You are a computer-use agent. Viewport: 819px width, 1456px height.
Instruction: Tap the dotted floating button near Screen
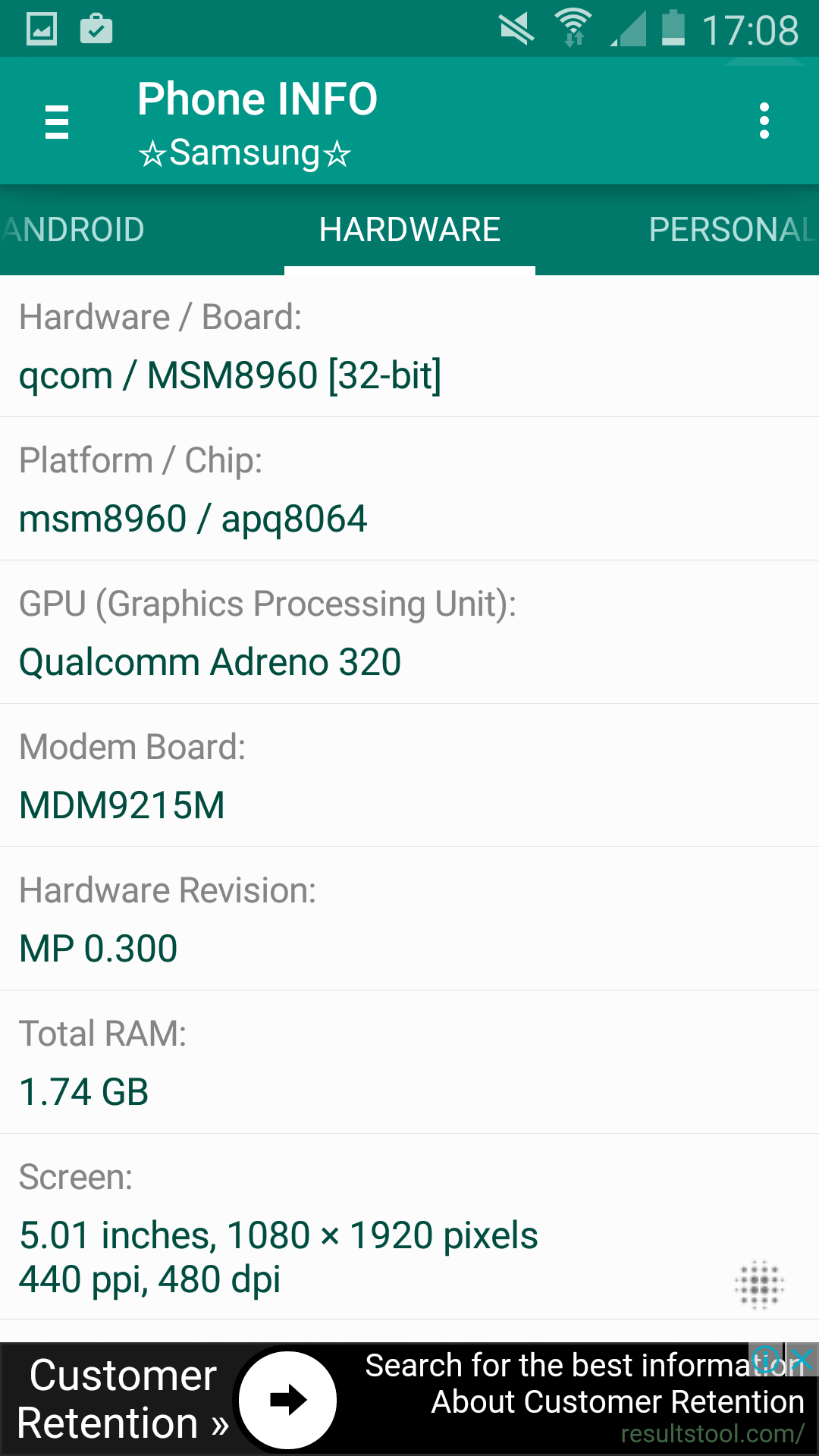[x=759, y=1285]
